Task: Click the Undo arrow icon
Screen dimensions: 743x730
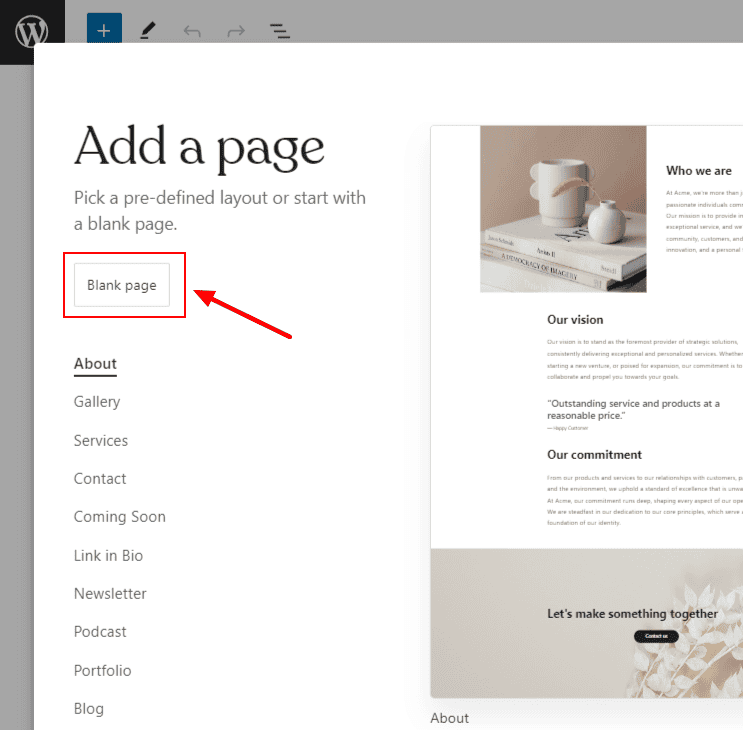Action: pos(192,31)
